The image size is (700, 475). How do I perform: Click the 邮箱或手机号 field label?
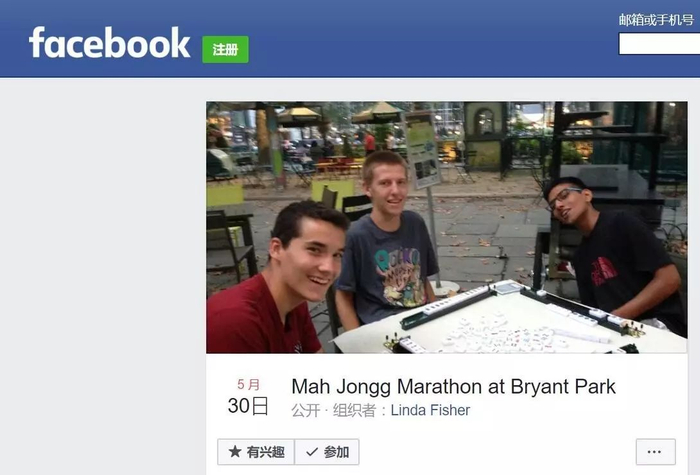pyautogui.click(x=656, y=20)
